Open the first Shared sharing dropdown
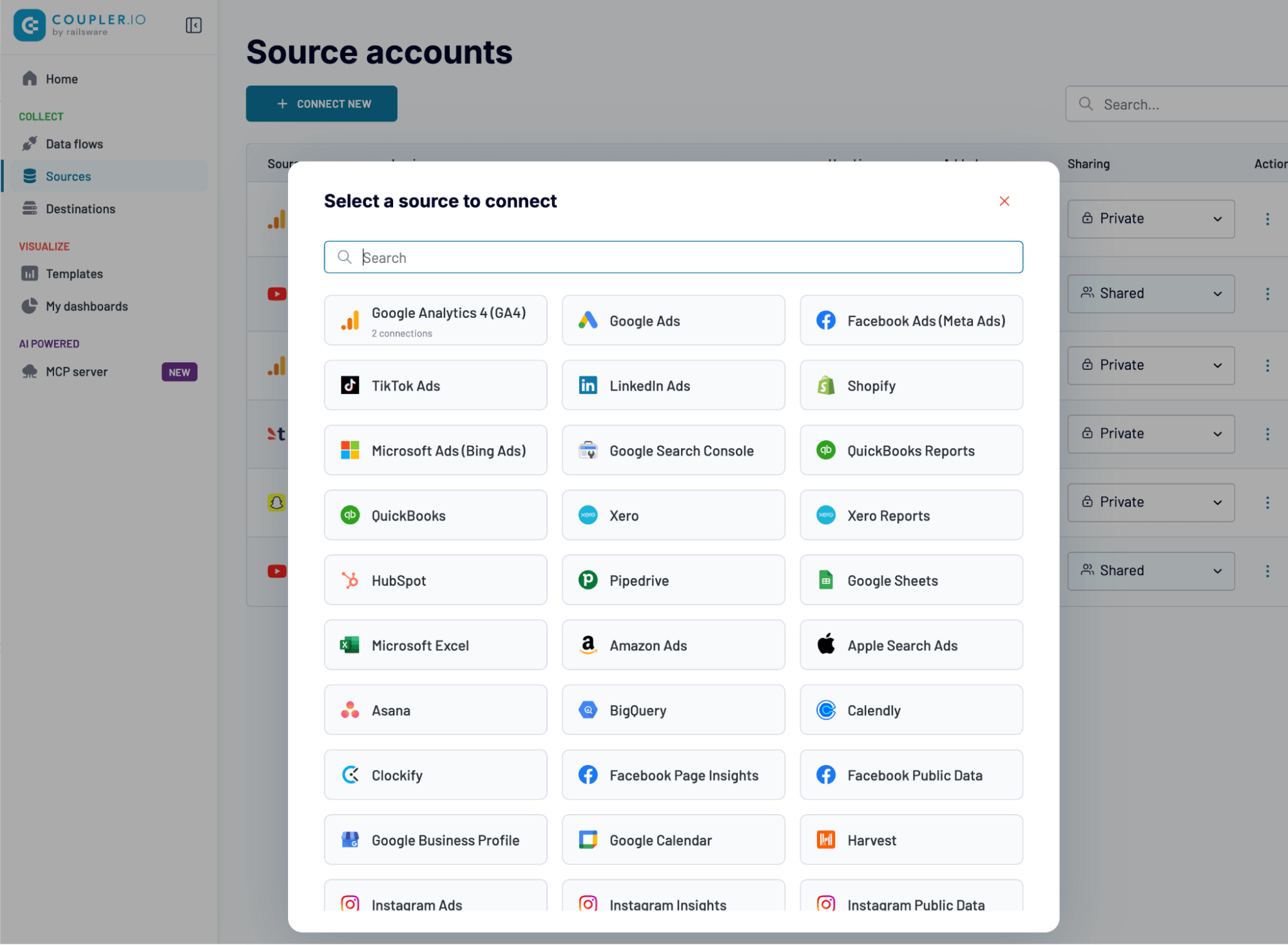 [x=1150, y=293]
